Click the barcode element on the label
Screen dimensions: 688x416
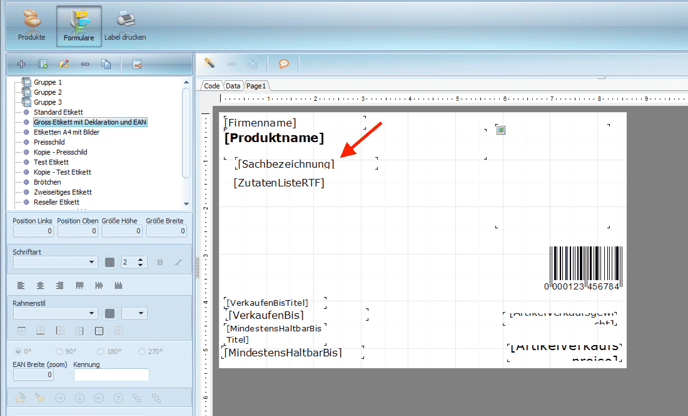tap(585, 267)
